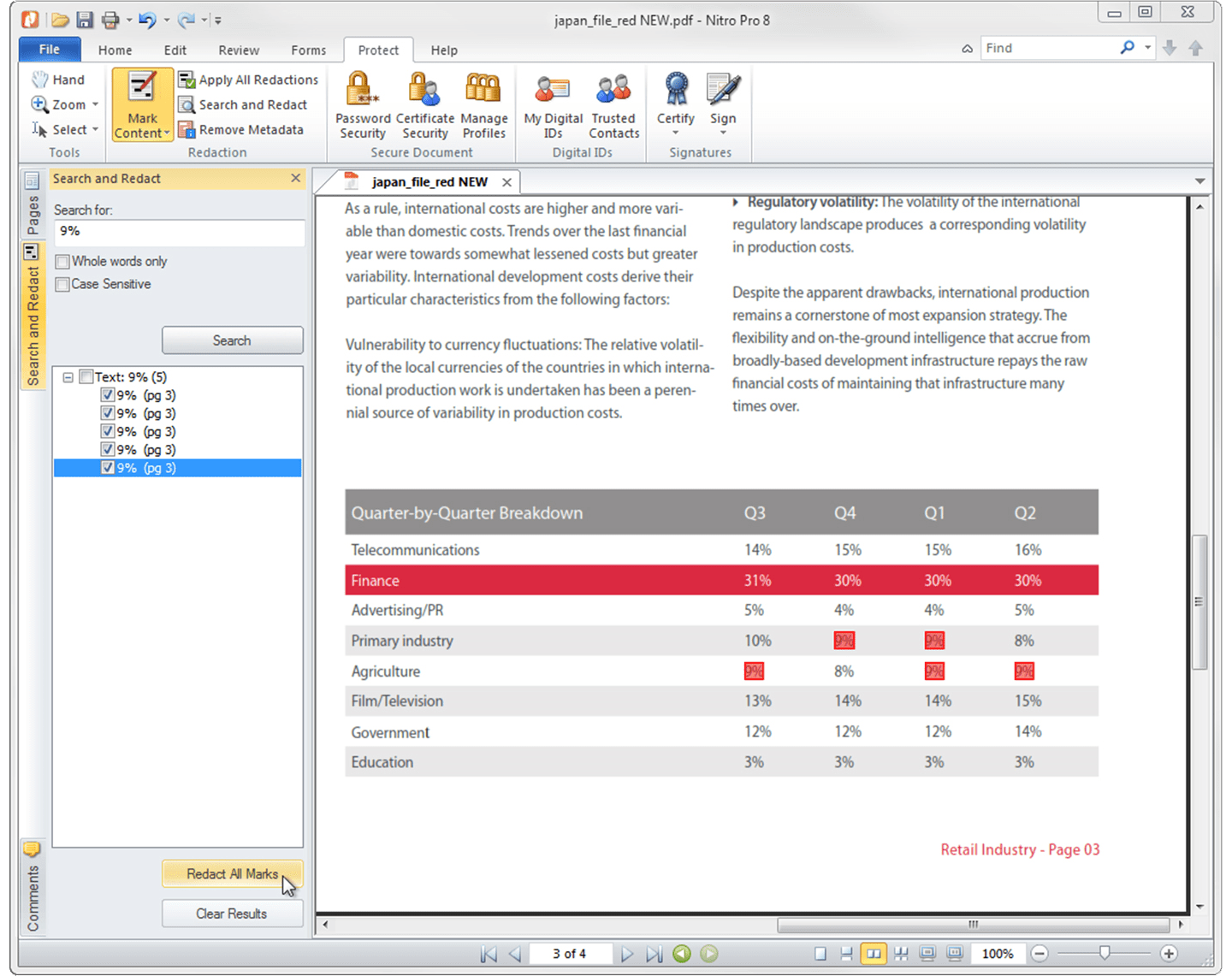Select Apply All Redactions

coord(248,79)
